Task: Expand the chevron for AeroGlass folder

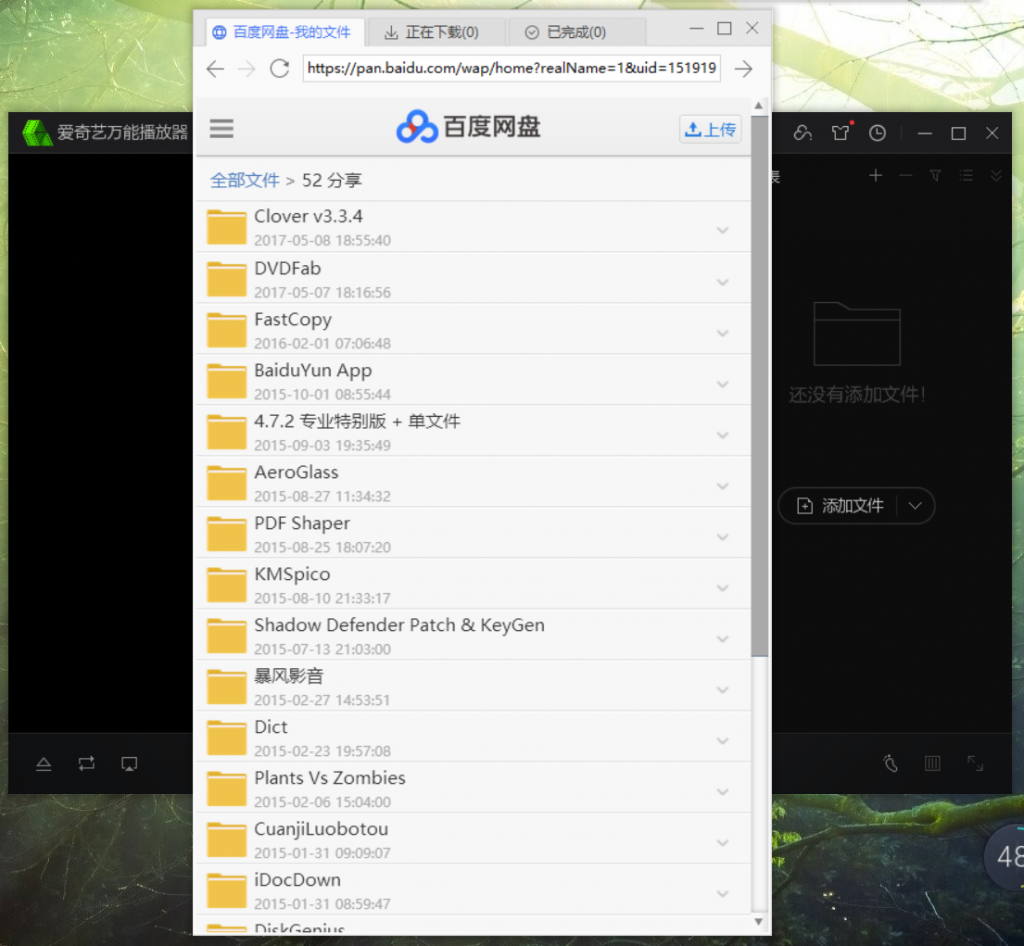Action: (722, 486)
